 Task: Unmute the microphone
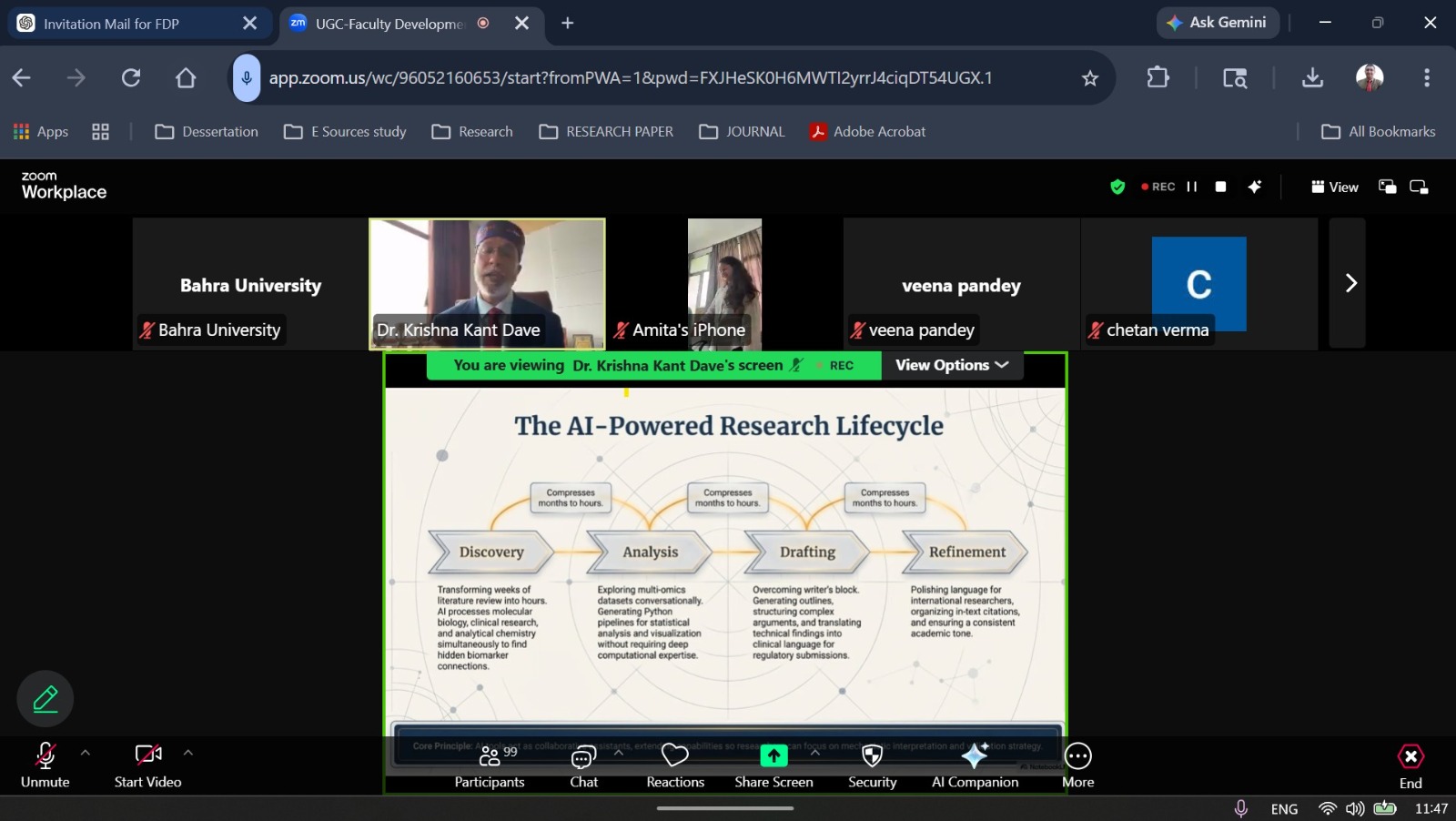pos(45,766)
